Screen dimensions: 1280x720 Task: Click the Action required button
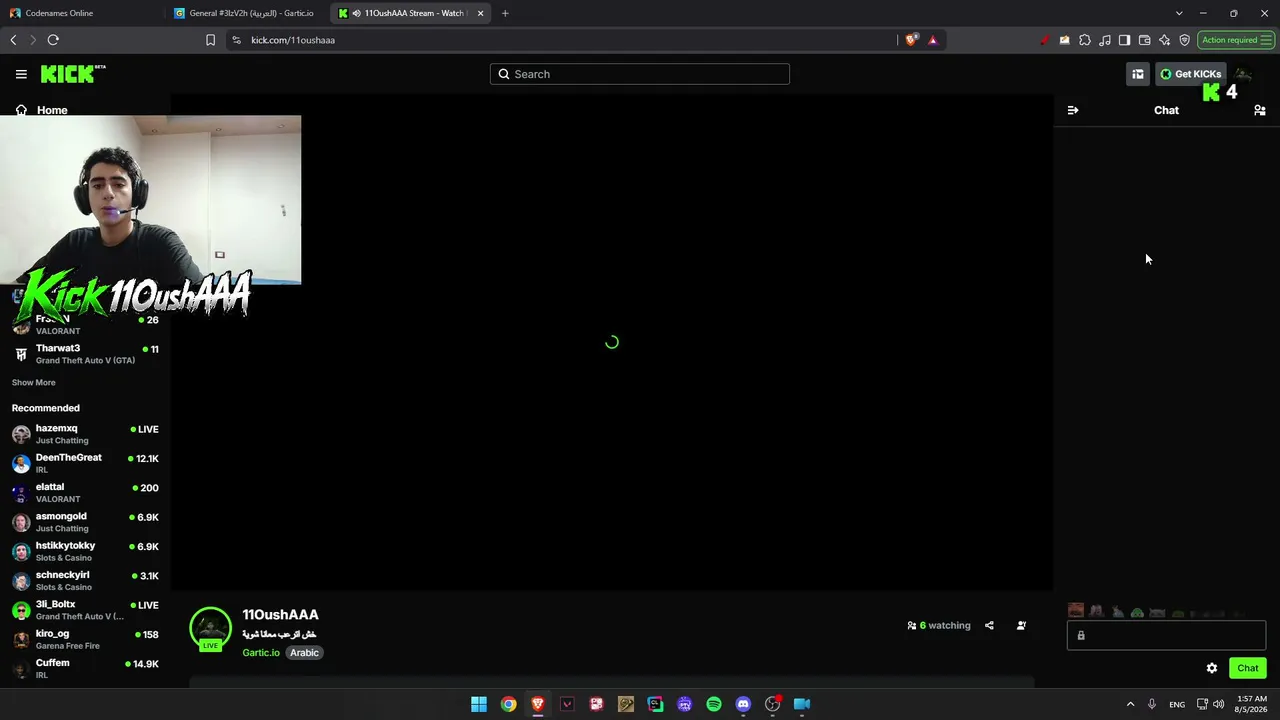tap(1236, 40)
